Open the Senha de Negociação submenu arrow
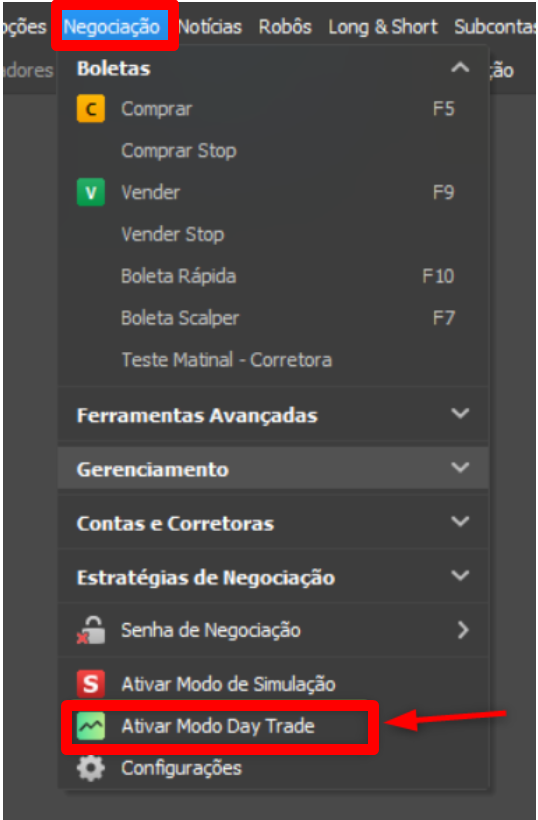Image resolution: width=538 pixels, height=820 pixels. 462,630
